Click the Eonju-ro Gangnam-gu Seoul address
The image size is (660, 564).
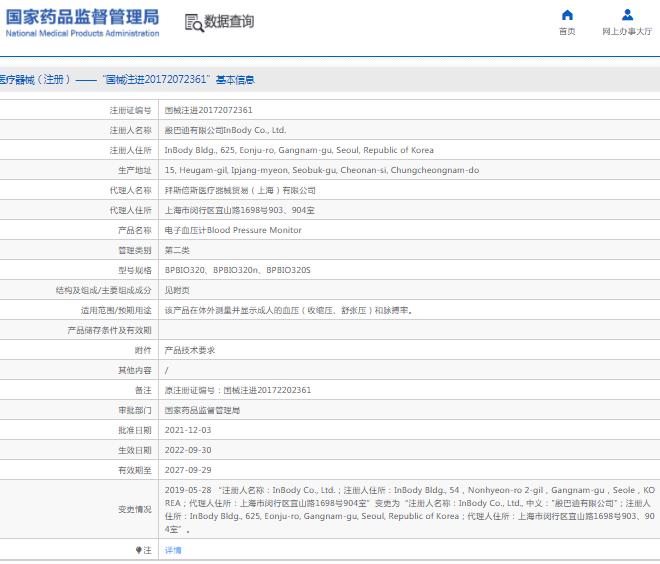299,150
